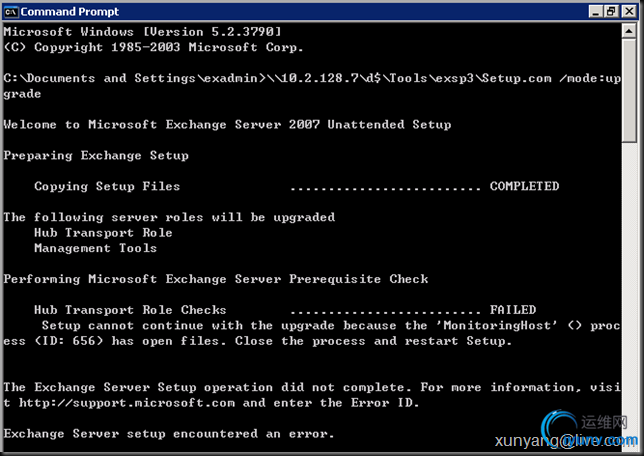Screen dimensions: 644x456
Task: Click the 'Microsoft Windows [Version 5.2.3790]' line
Action: 142,32
